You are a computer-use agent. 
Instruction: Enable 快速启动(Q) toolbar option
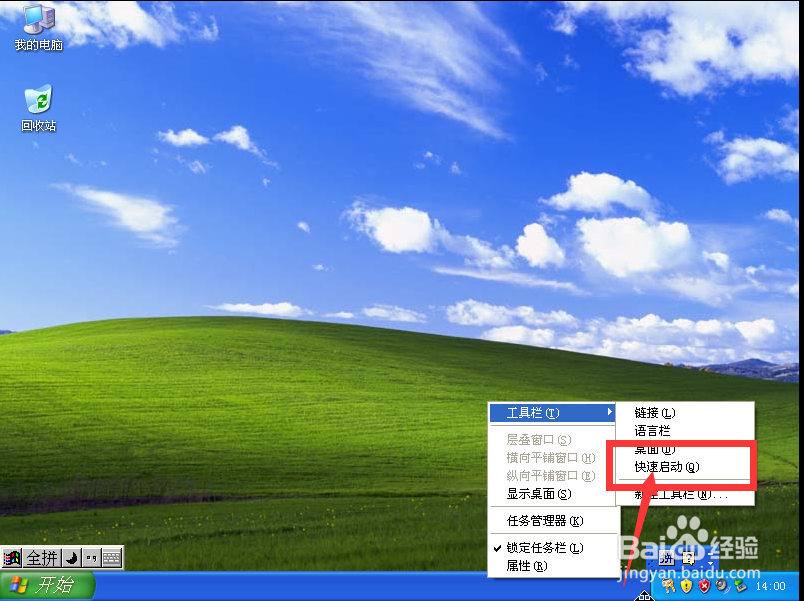pyautogui.click(x=685, y=467)
